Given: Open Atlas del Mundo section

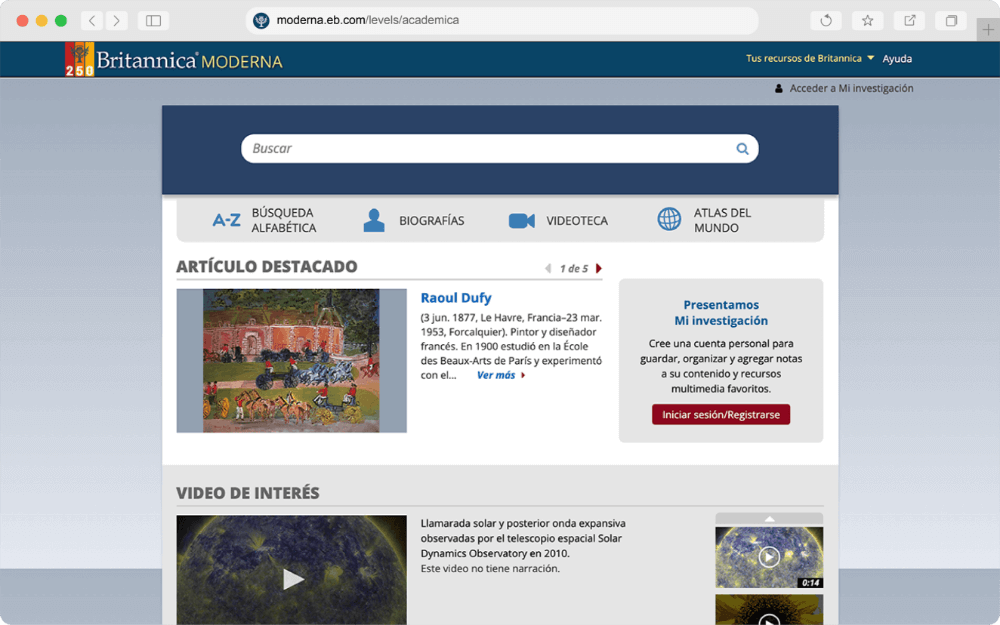Looking at the screenshot, I should (723, 221).
